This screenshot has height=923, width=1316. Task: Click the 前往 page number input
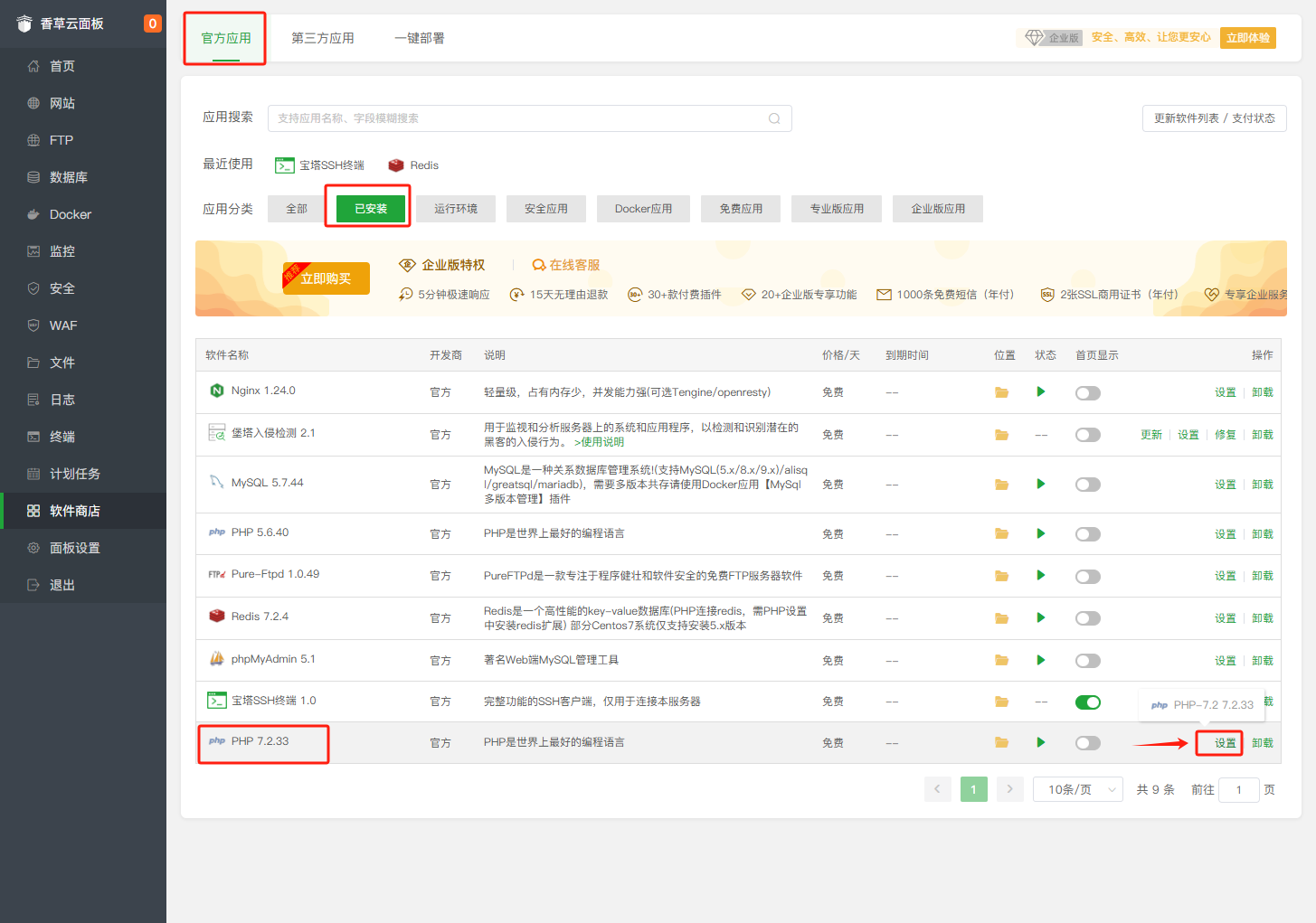1239,790
